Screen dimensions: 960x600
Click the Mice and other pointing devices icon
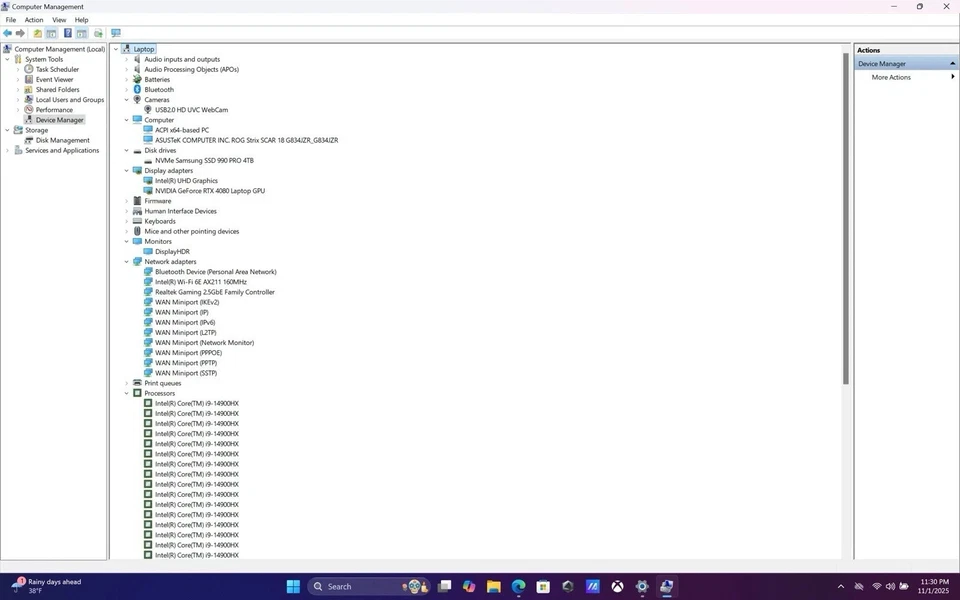[137, 231]
